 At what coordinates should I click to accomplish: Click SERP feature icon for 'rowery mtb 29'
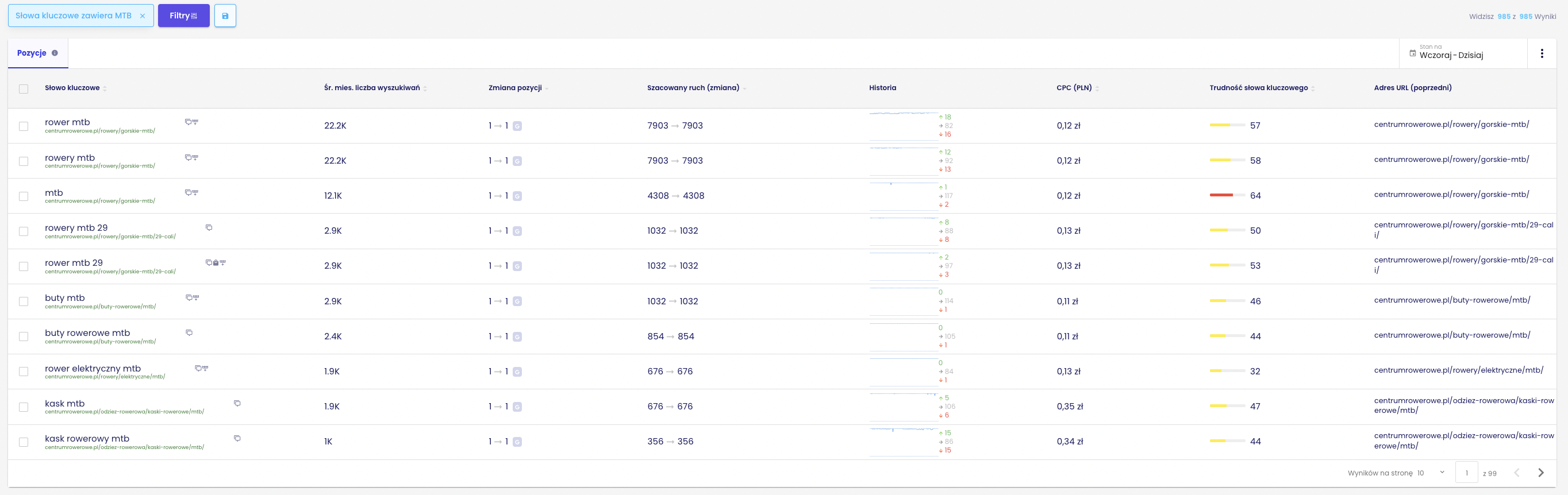tap(209, 227)
